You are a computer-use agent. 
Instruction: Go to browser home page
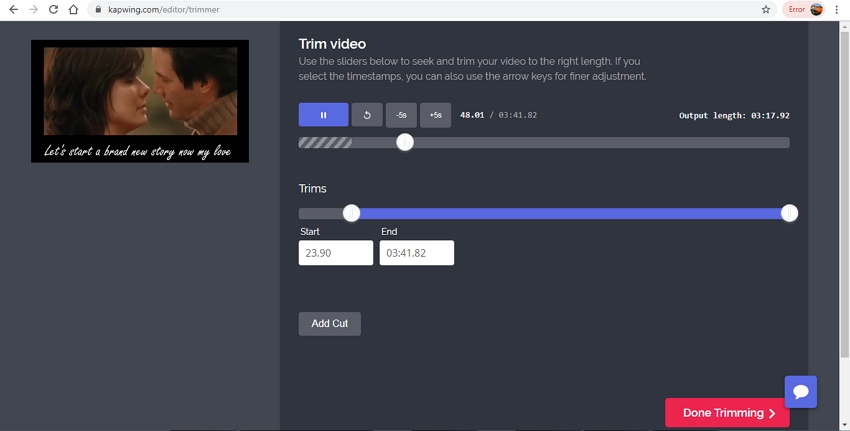(73, 10)
